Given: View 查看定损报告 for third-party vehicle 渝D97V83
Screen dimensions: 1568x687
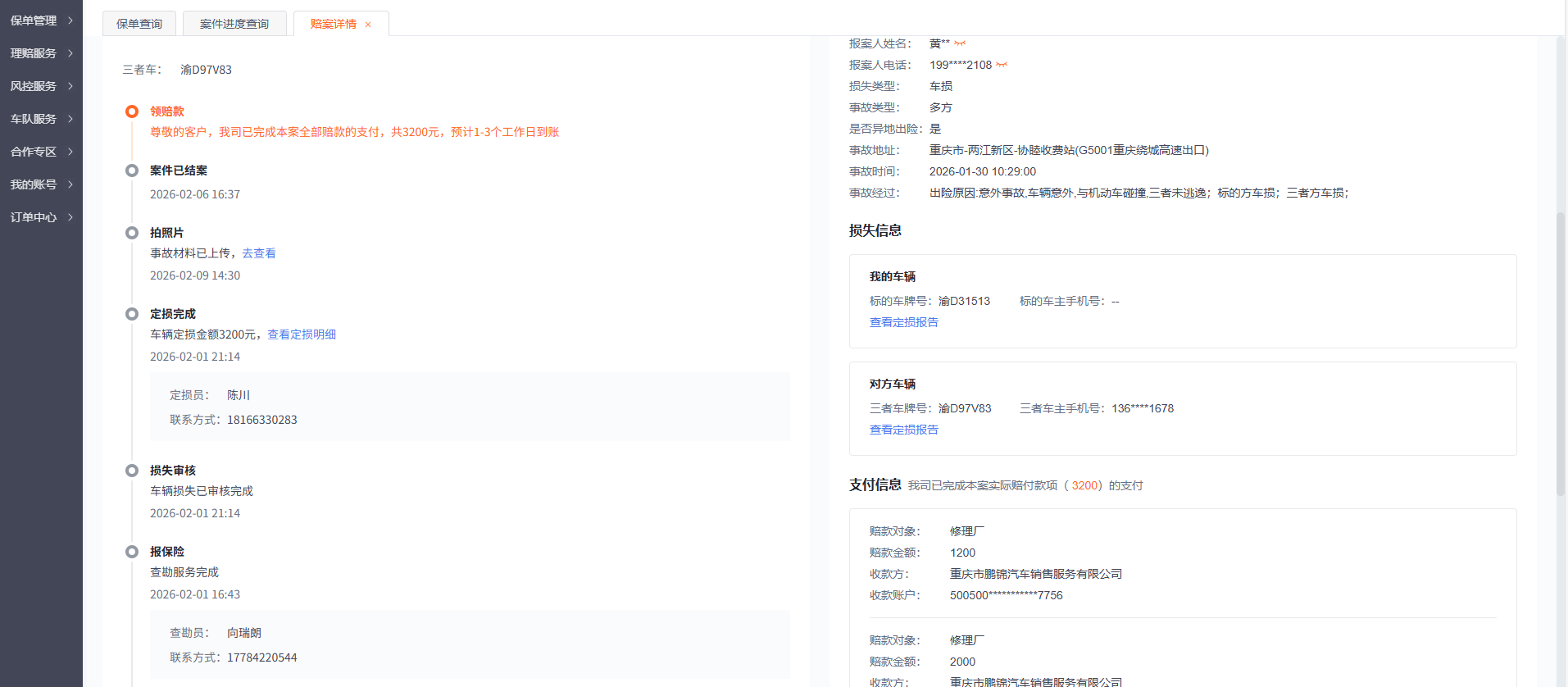Looking at the screenshot, I should 904,430.
